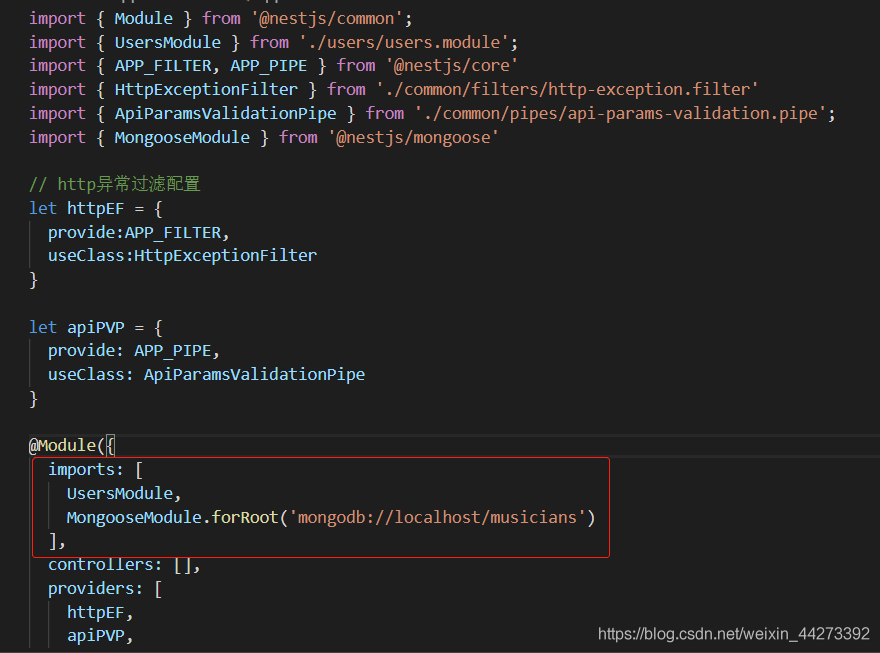Click 'useClass:HttpExceptionFilter' line

coord(182,256)
